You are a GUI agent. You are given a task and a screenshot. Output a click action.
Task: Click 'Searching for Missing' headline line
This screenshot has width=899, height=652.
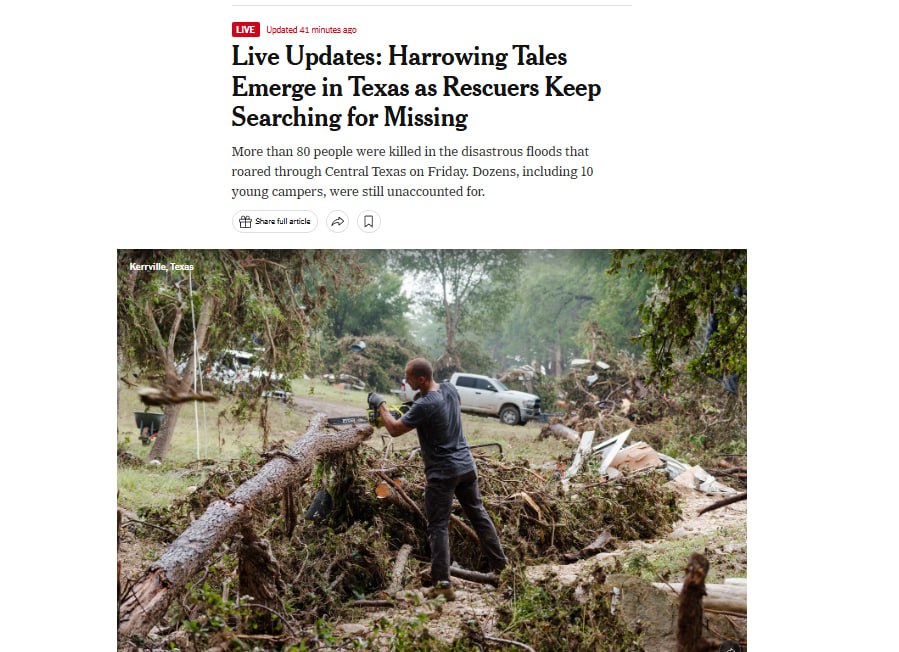click(x=350, y=118)
